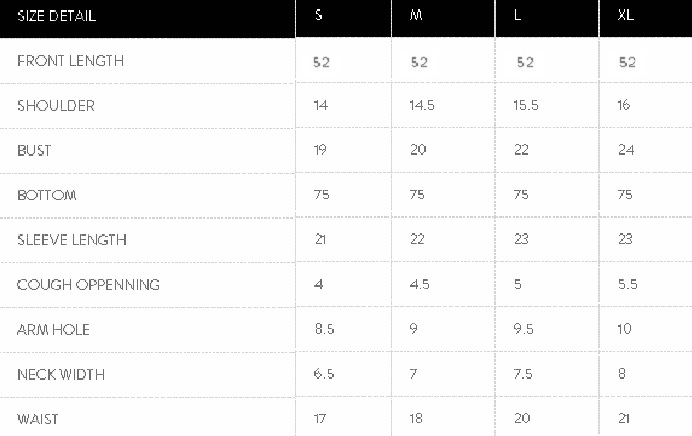Click the FRONT LENGTH row label
The height and width of the screenshot is (436, 692).
tap(71, 61)
